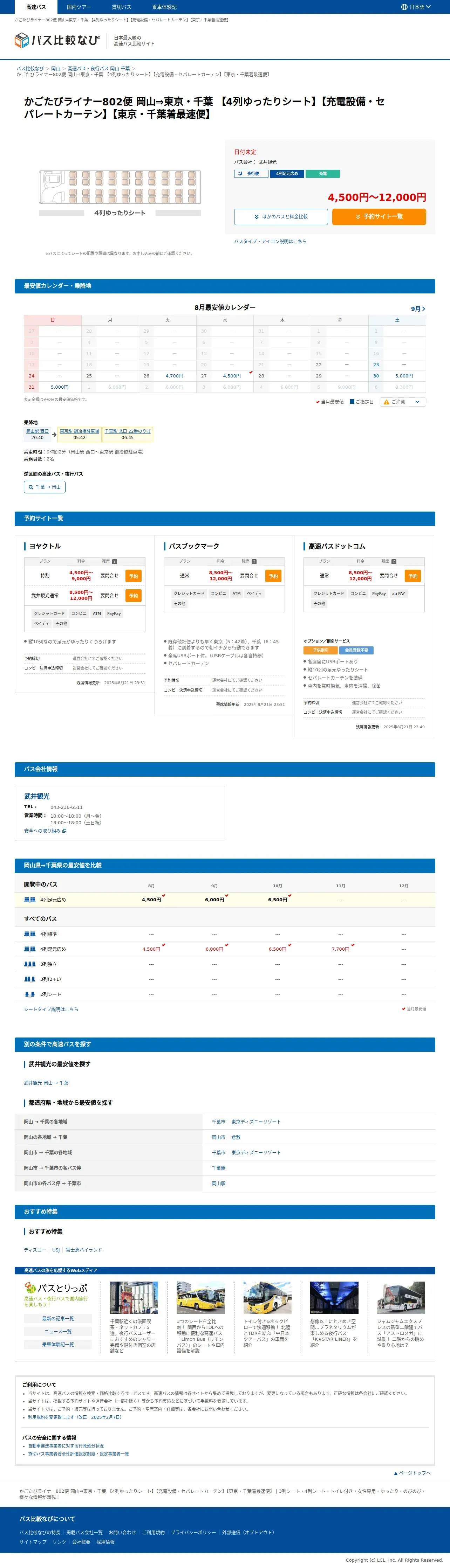This screenshot has height=1568, width=450.
Task: Click the ご注意 warning triangle icon
Action: [386, 402]
